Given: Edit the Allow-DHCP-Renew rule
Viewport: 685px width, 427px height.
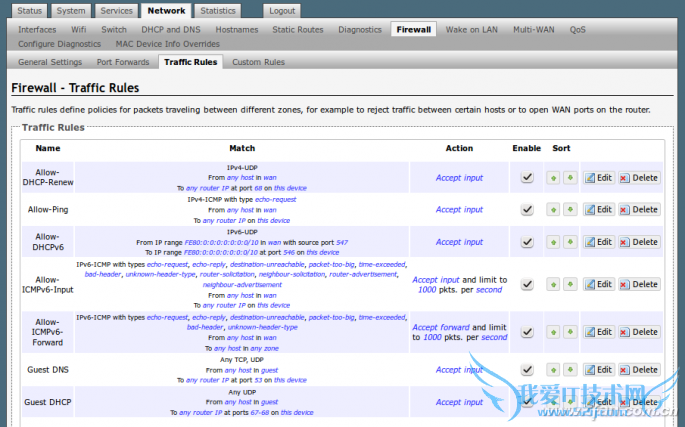Looking at the screenshot, I should (x=597, y=178).
